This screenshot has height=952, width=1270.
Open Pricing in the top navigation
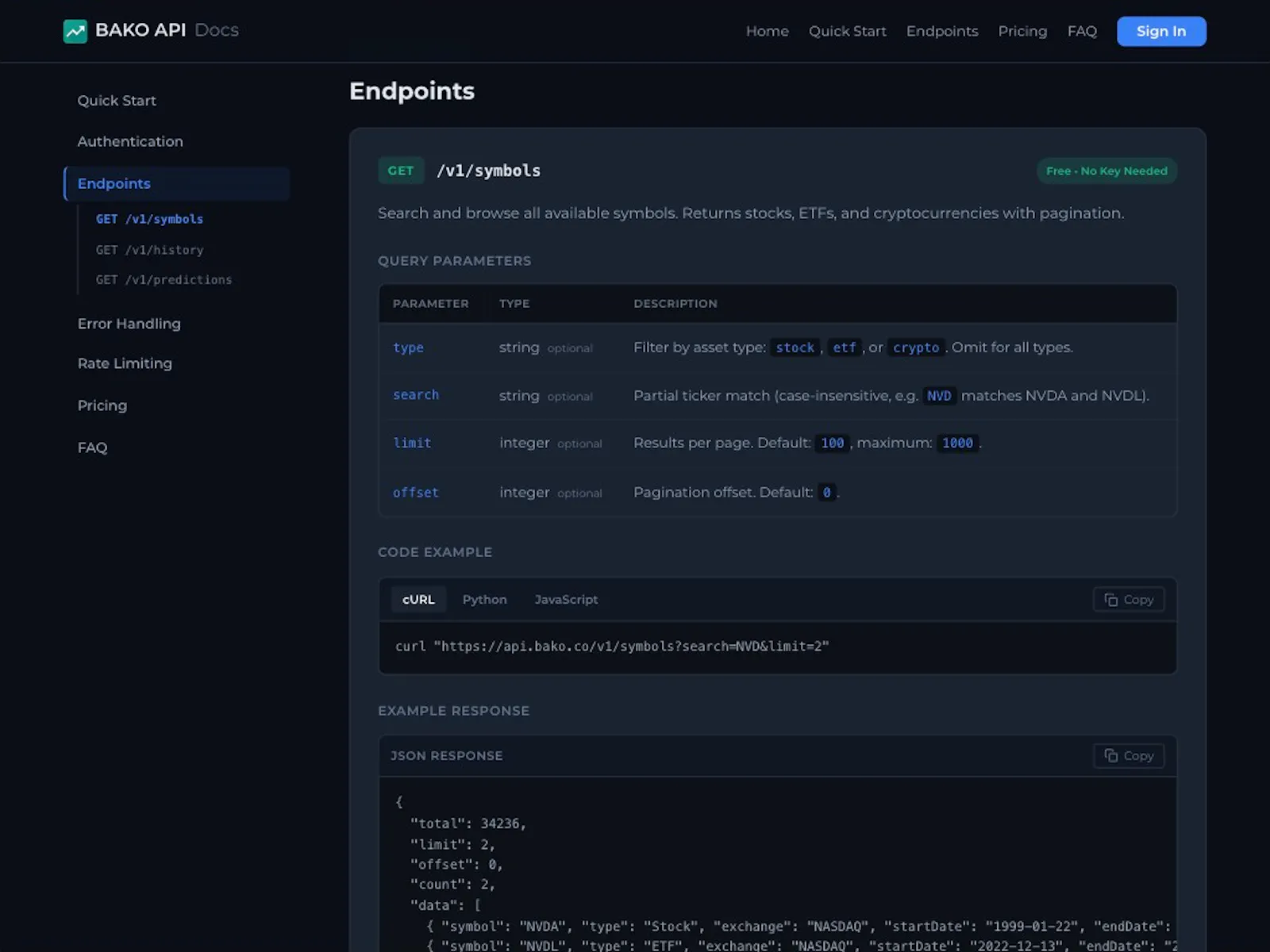point(1022,31)
